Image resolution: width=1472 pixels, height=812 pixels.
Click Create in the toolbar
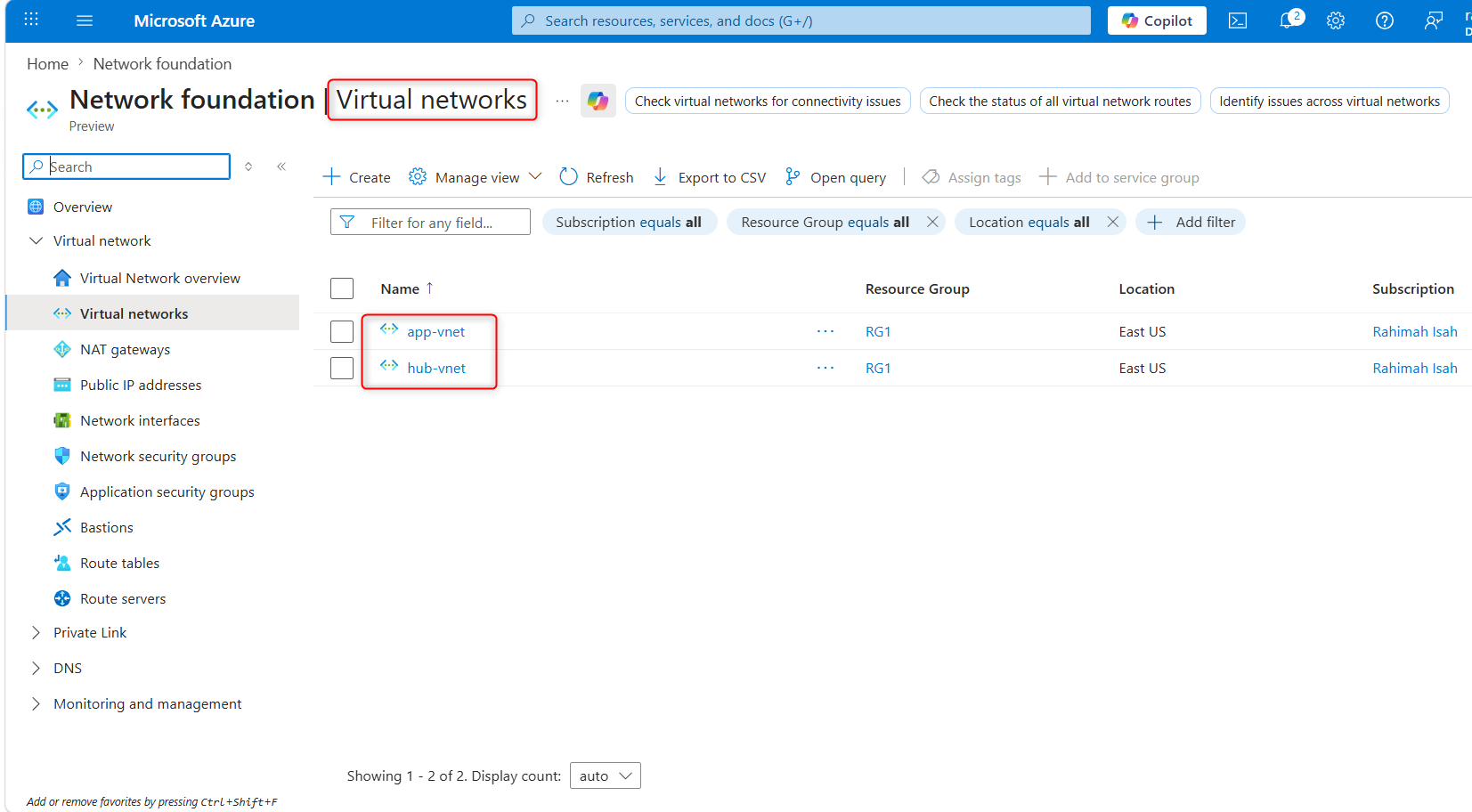357,177
